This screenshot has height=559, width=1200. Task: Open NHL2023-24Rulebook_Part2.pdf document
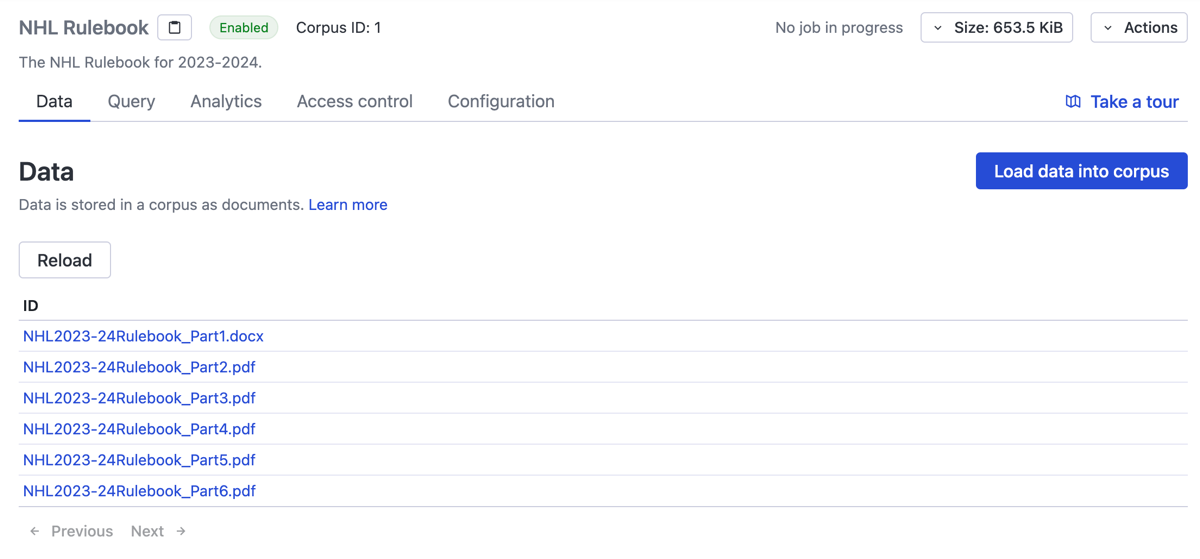[x=139, y=367]
